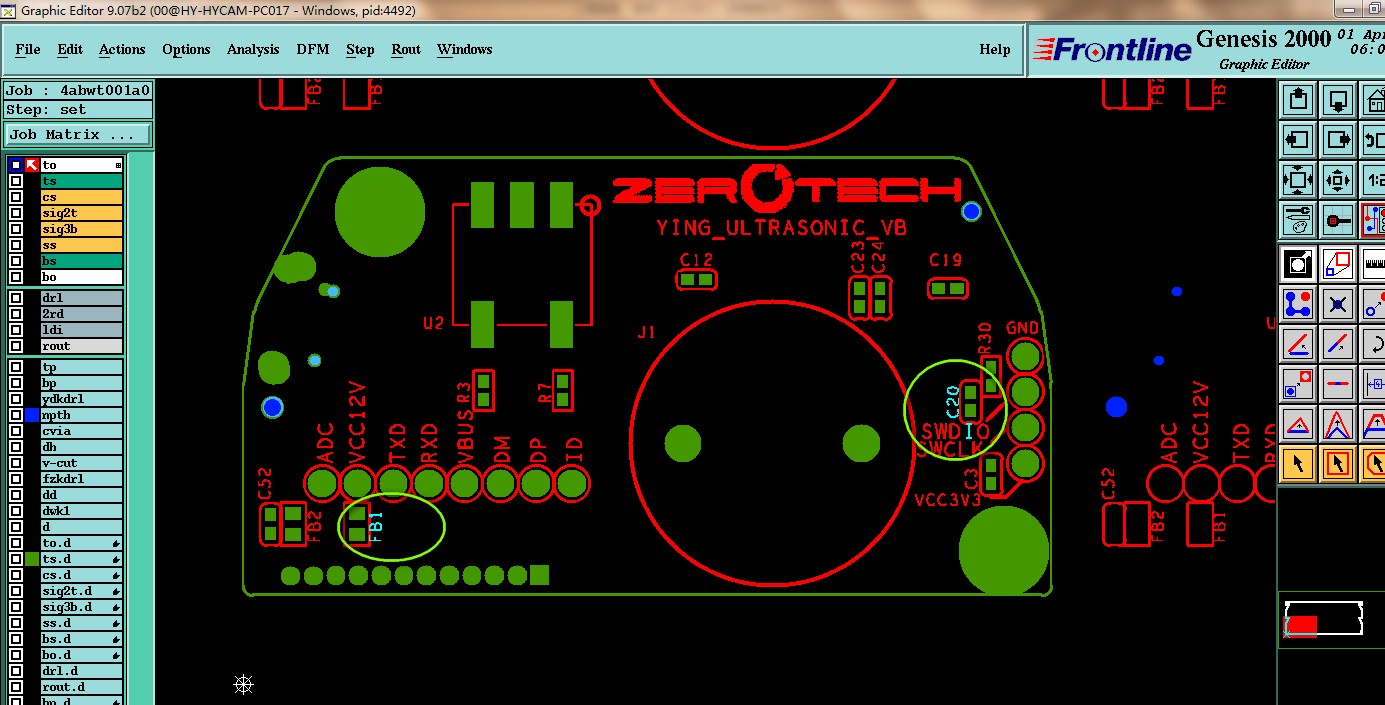Choose the area zoom rectangle icon
The width and height of the screenshot is (1385, 705).
1338,264
